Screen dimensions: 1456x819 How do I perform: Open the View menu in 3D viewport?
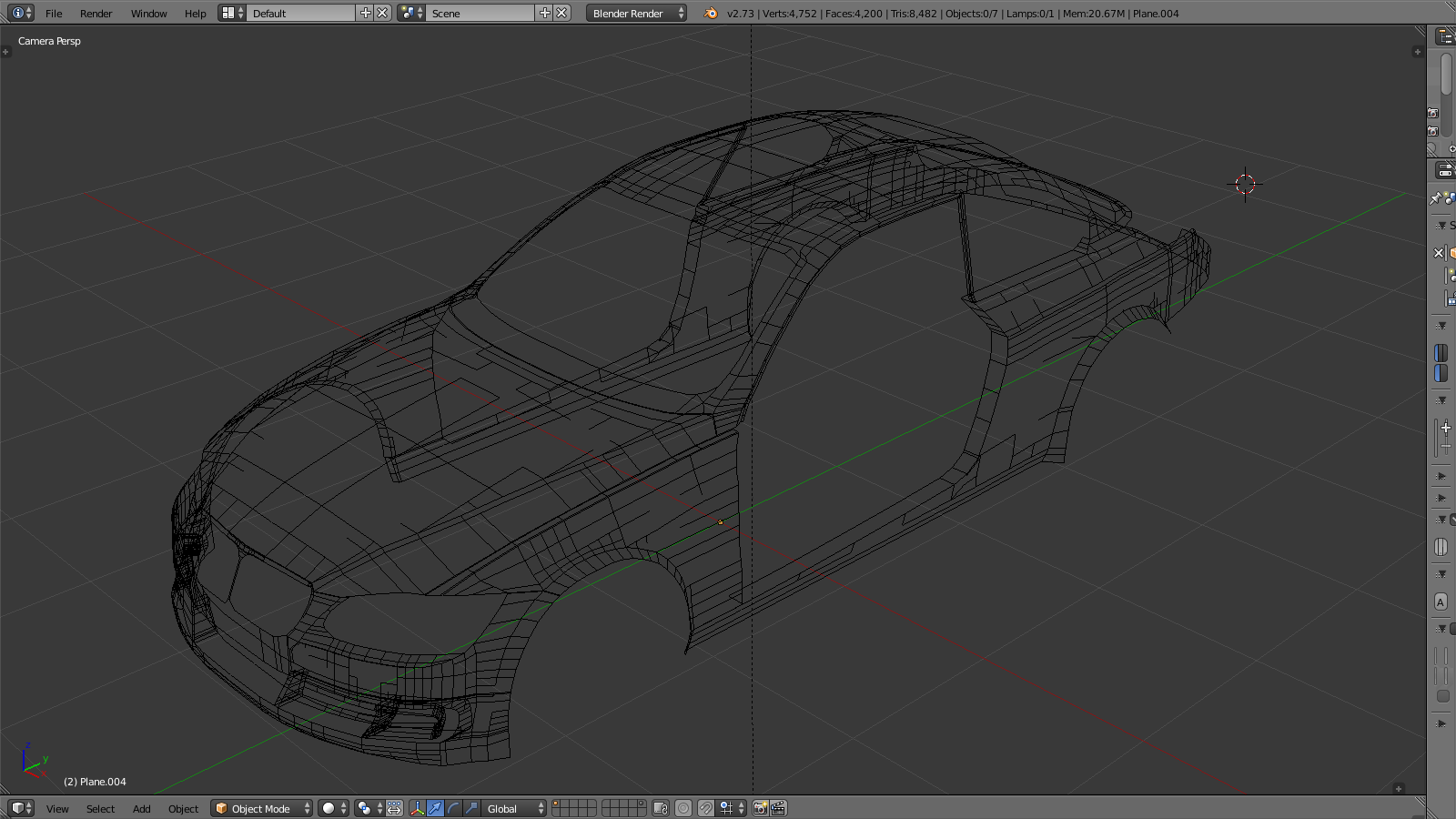(x=57, y=809)
